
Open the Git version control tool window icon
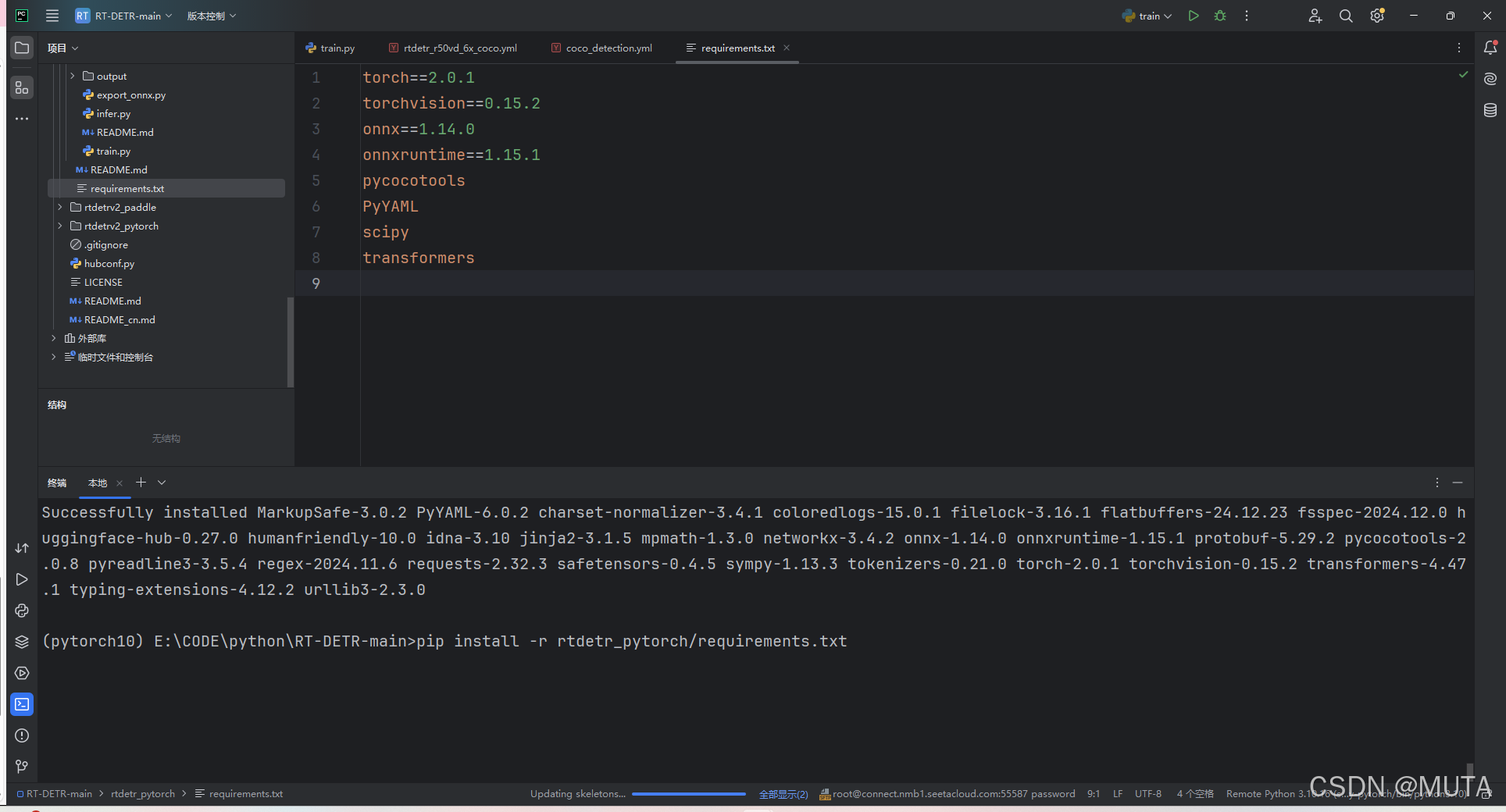click(x=22, y=767)
